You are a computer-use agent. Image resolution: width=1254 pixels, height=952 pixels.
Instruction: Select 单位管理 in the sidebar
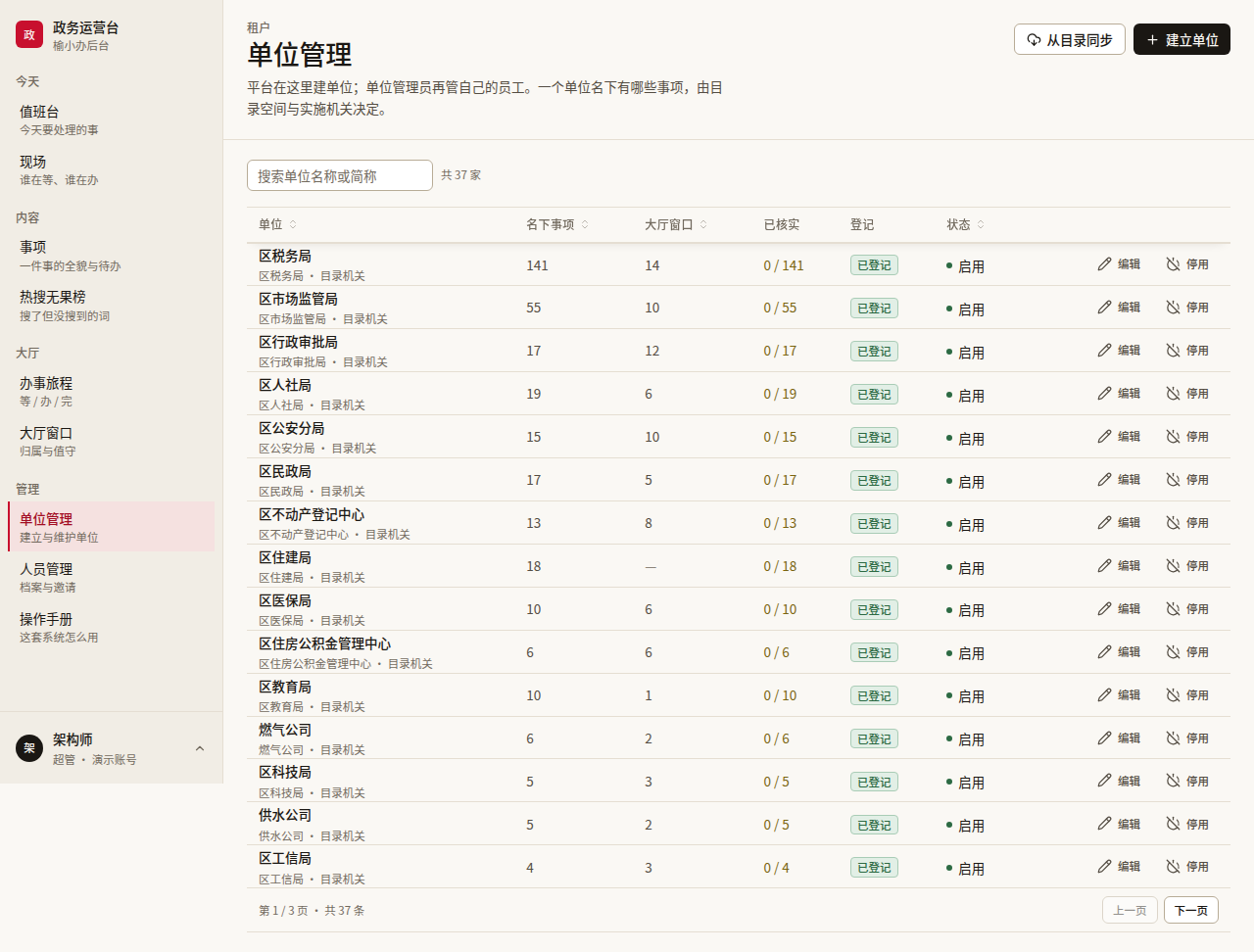[x=111, y=527]
